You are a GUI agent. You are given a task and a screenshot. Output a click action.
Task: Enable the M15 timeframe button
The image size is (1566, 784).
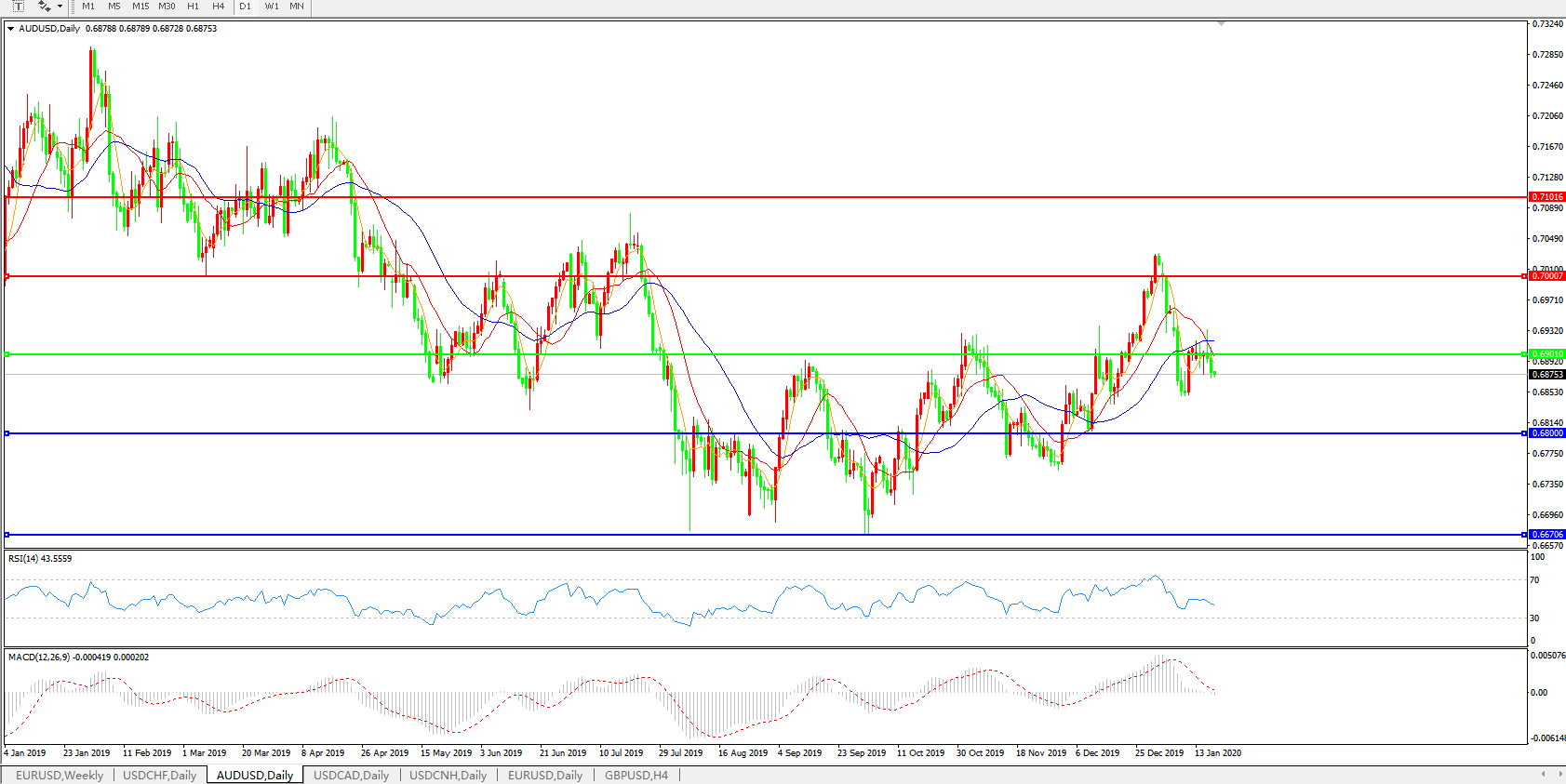pyautogui.click(x=141, y=7)
